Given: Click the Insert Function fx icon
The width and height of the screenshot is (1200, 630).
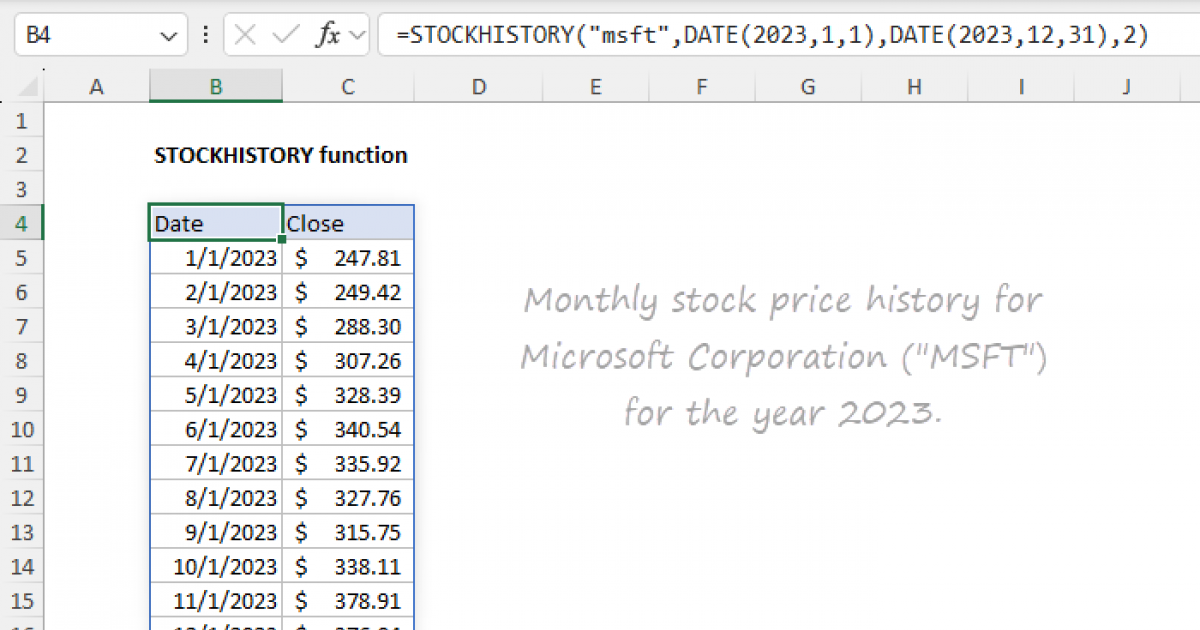Looking at the screenshot, I should (327, 36).
